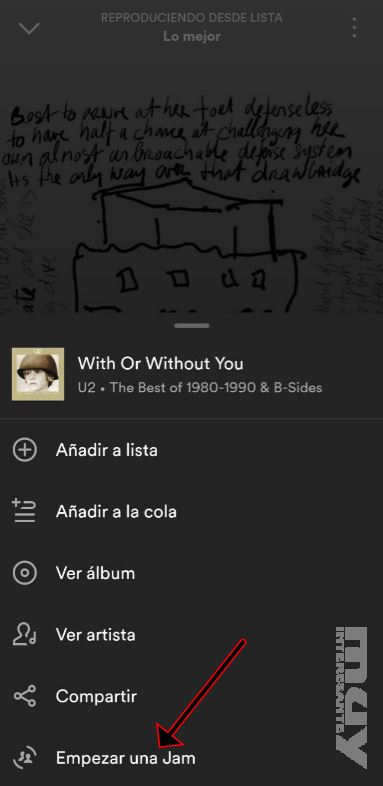Viewport: 383px width, 786px height.
Task: Tap the share icon beside Compartir
Action: (x=25, y=696)
